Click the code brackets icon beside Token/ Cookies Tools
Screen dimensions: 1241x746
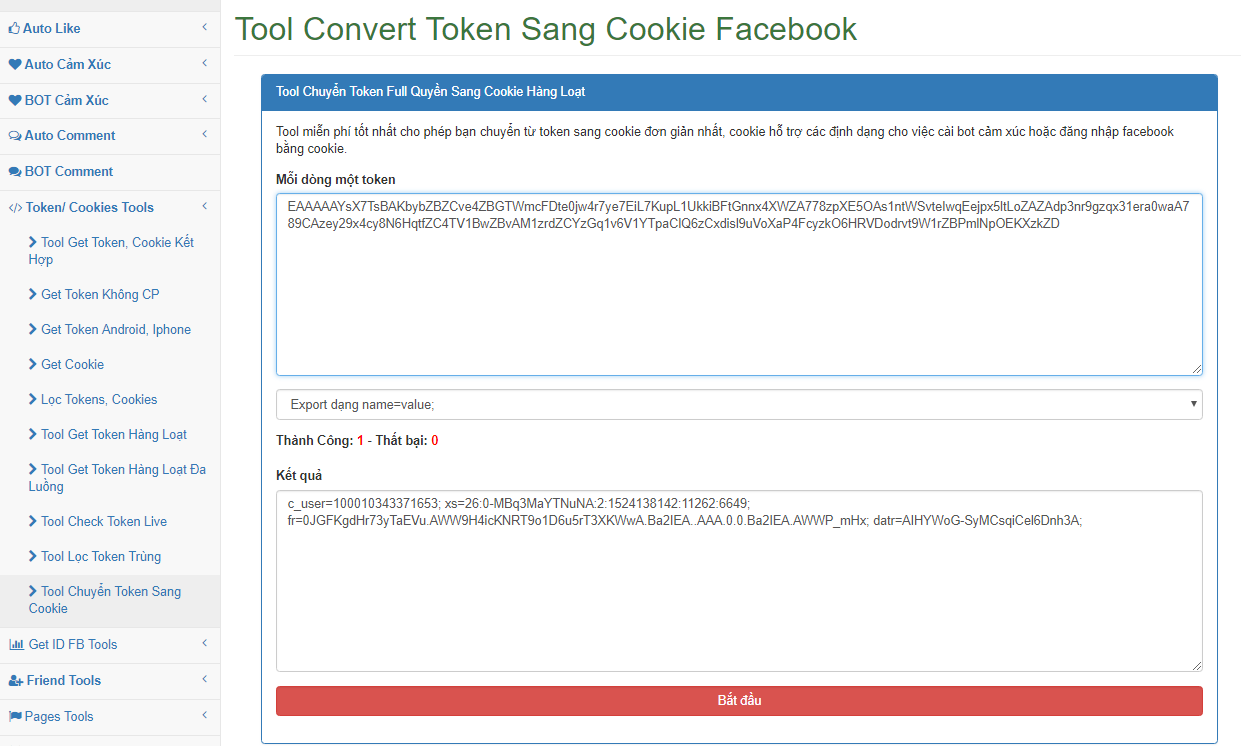tap(15, 208)
